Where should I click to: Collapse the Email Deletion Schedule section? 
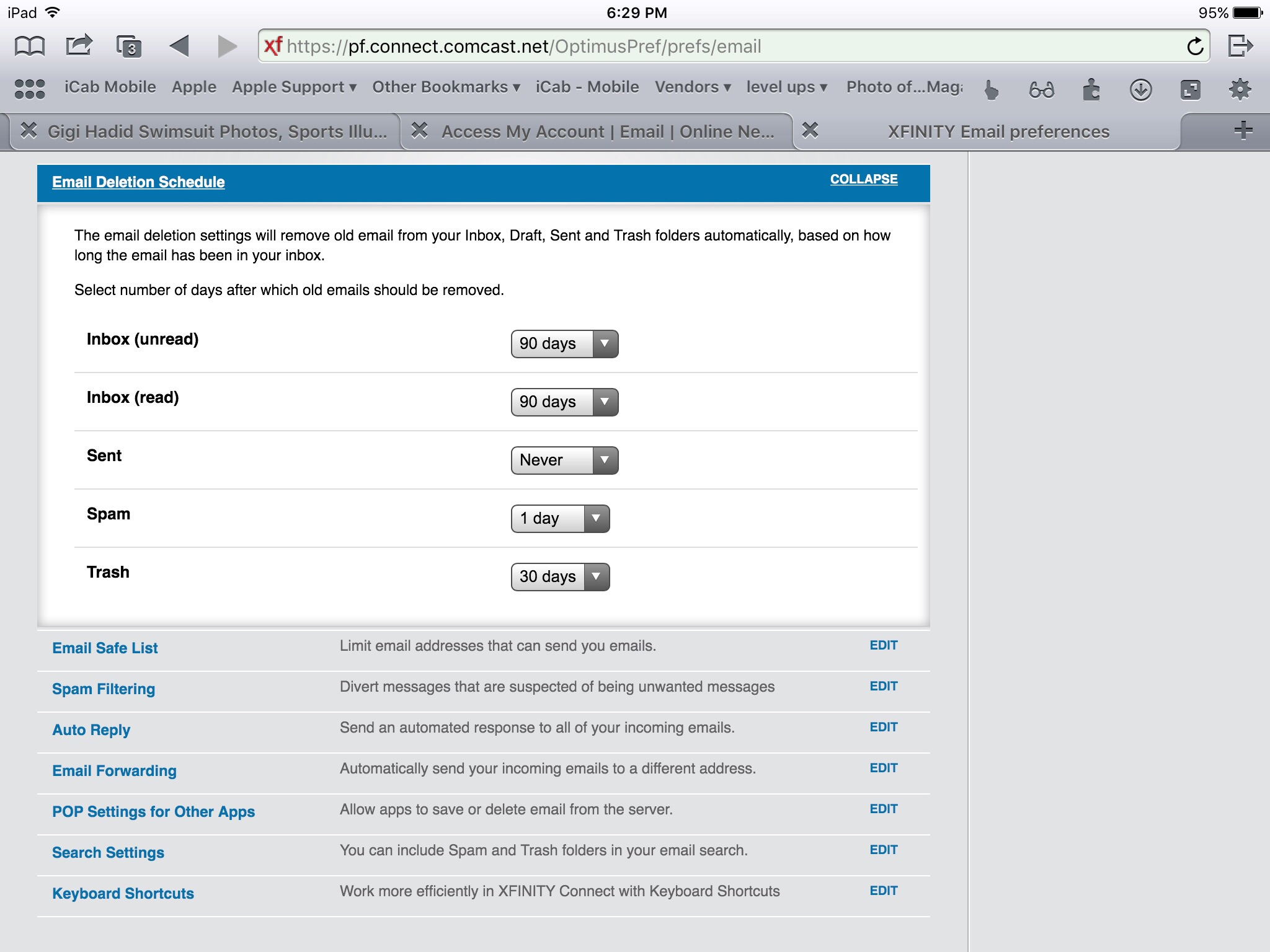tap(863, 179)
